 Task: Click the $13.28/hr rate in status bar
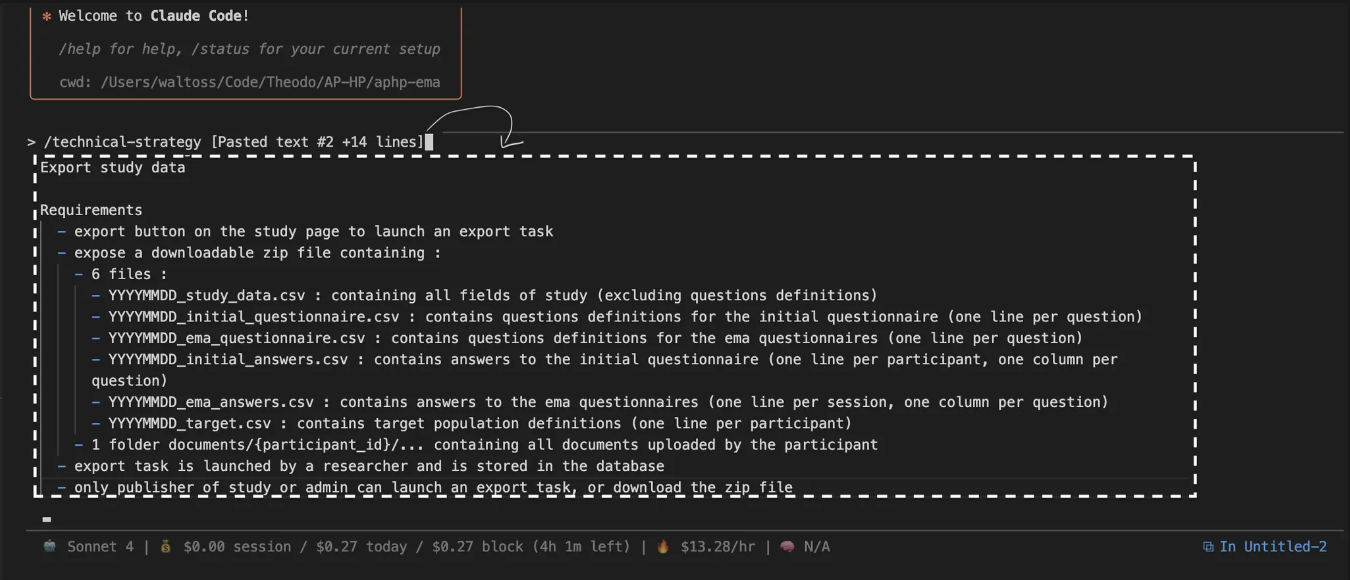pyautogui.click(x=718, y=547)
